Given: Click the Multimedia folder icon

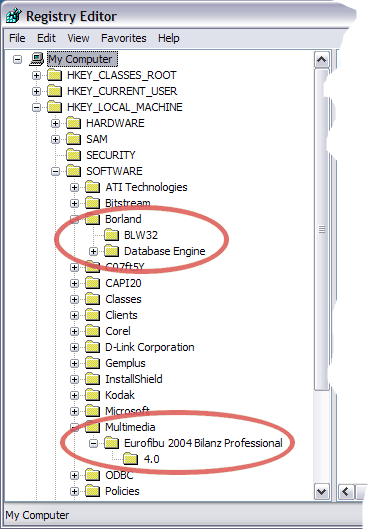Looking at the screenshot, I should click(92, 427).
